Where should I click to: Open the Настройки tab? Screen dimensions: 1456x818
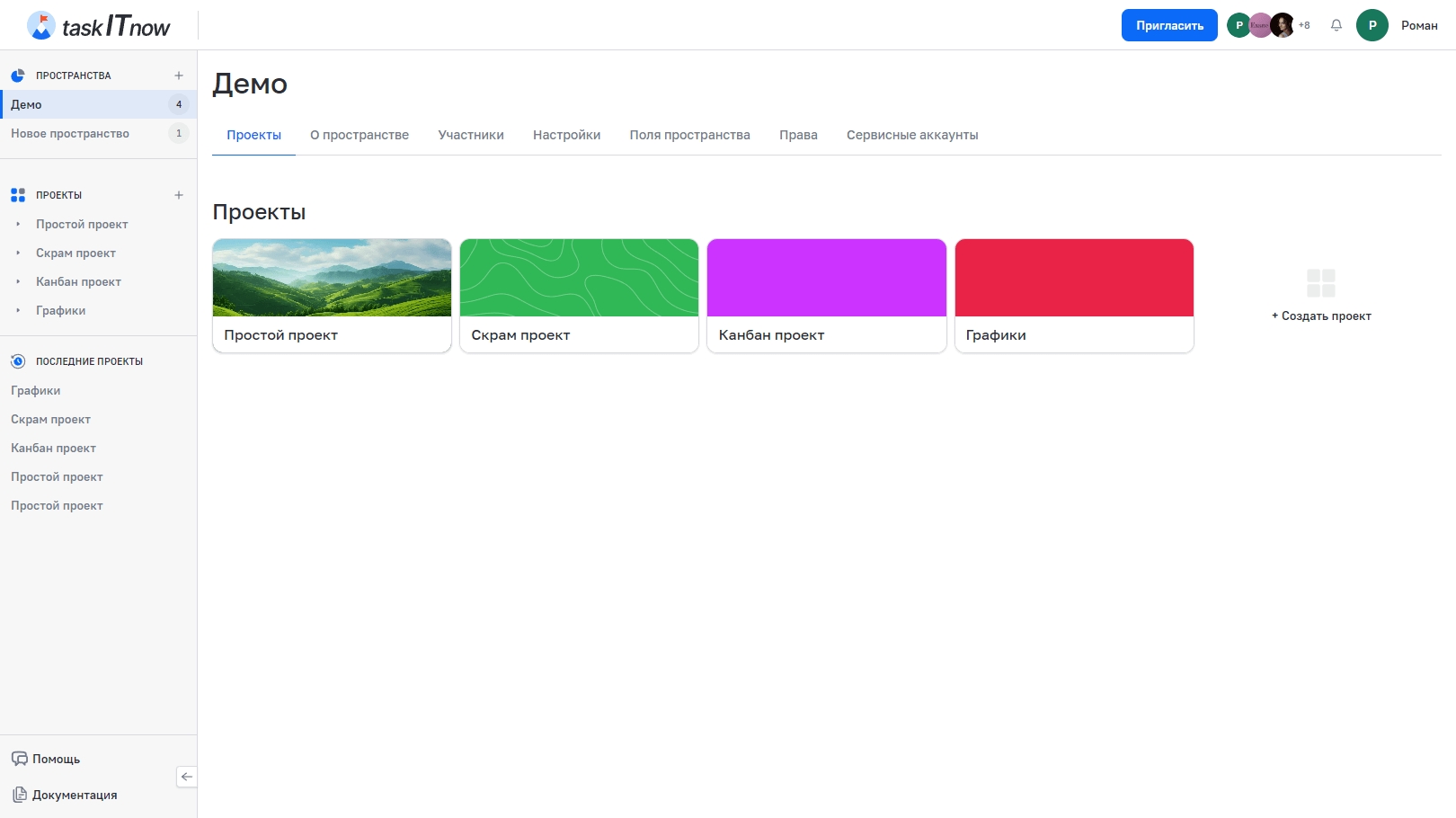coord(566,135)
